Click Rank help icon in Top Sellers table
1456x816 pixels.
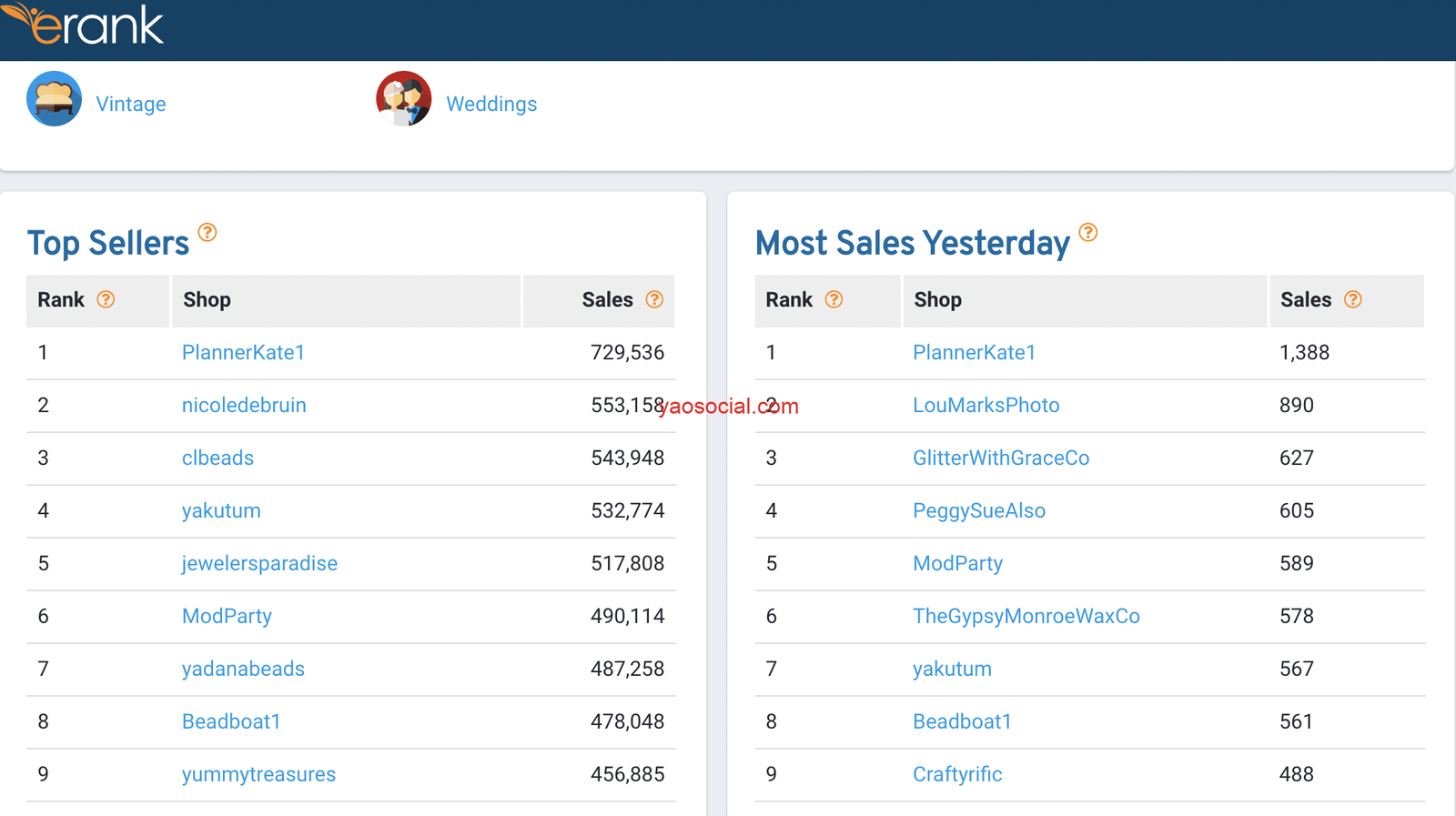[106, 300]
